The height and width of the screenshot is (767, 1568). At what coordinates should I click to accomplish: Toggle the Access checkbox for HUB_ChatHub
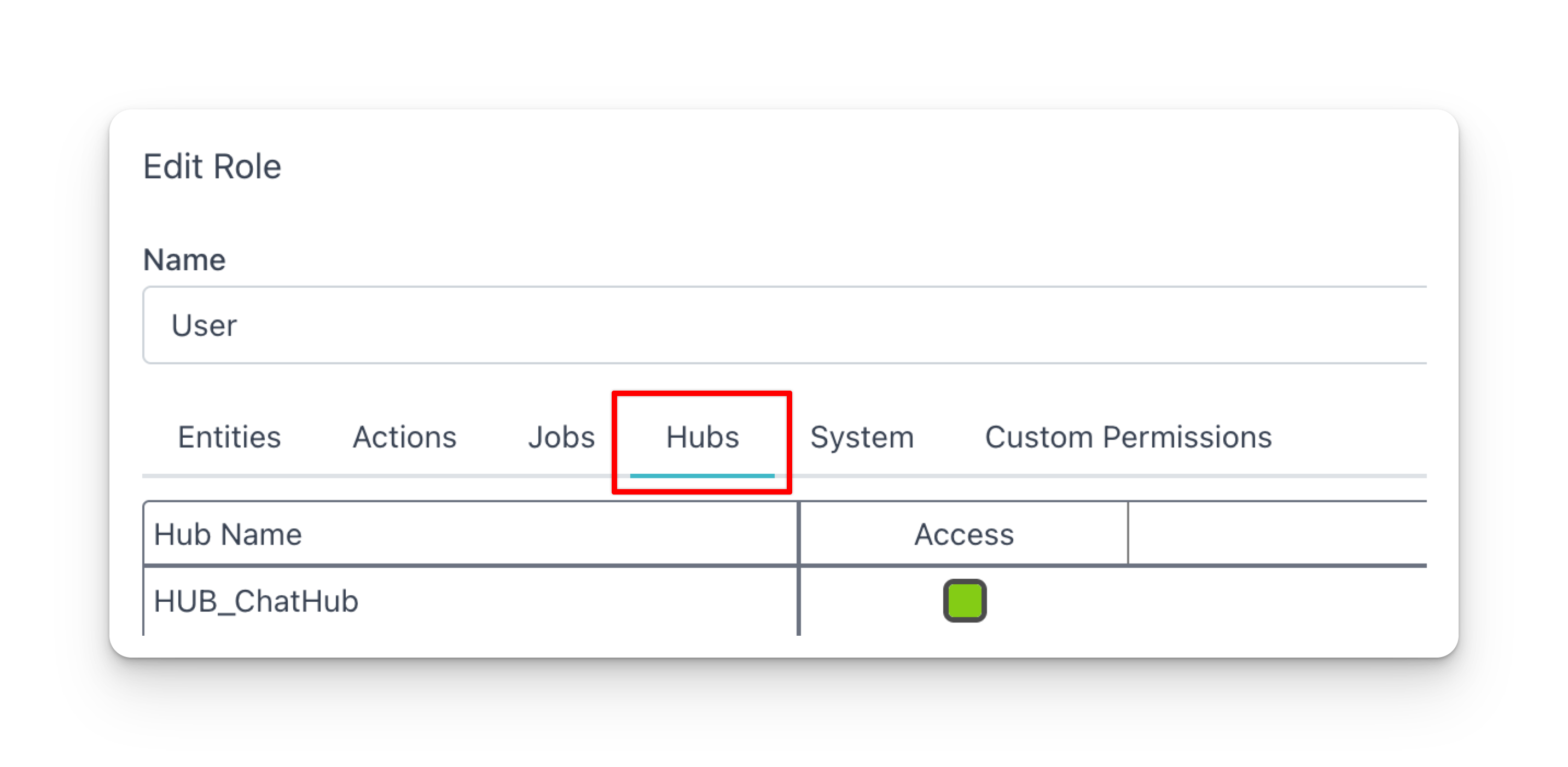(x=964, y=600)
